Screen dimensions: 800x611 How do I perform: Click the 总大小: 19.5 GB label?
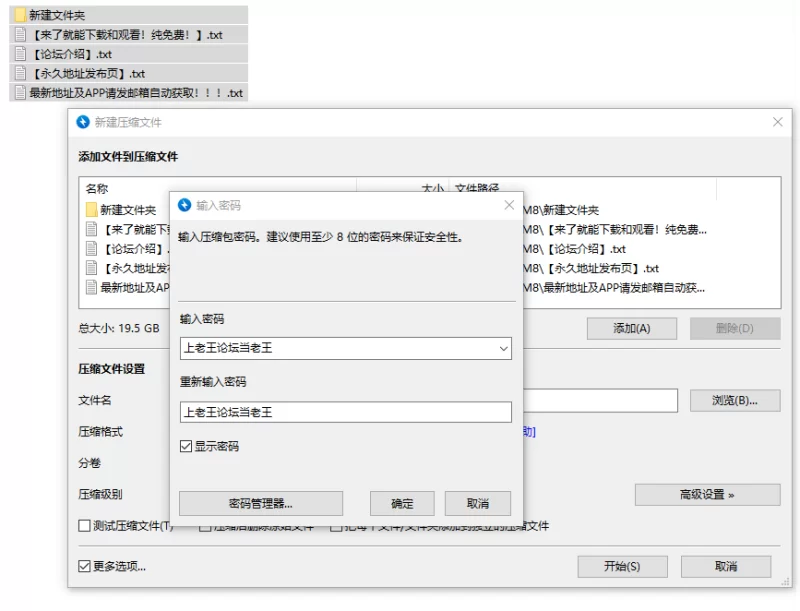coord(118,328)
